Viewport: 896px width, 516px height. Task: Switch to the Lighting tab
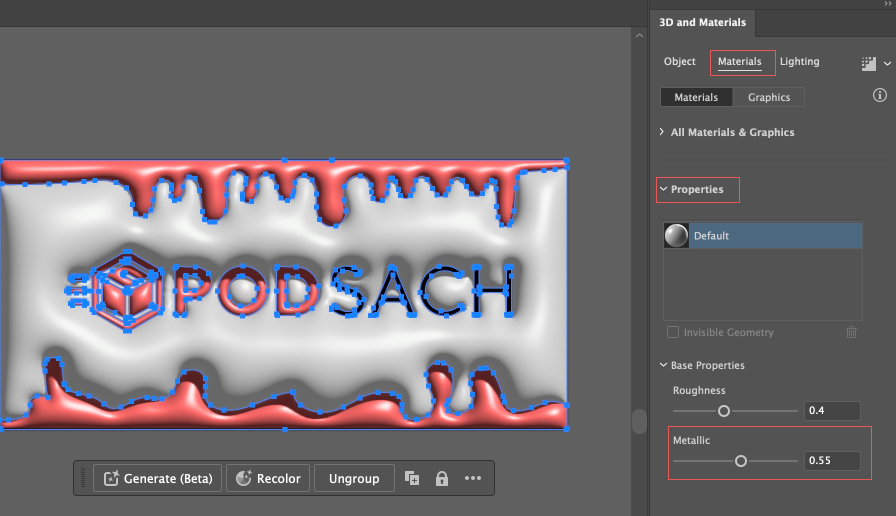click(x=799, y=61)
